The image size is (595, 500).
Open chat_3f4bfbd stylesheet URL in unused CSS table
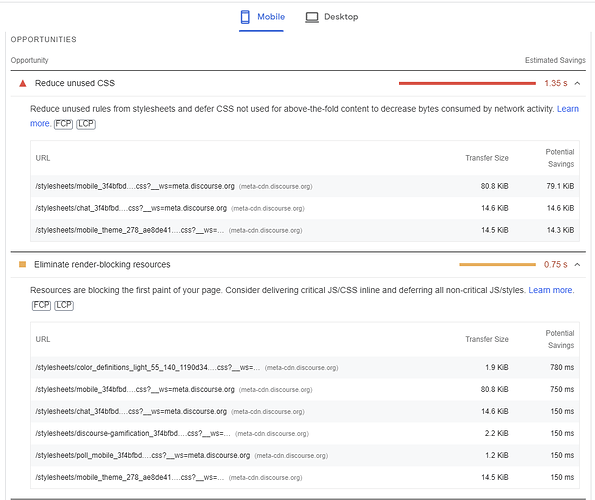[131, 208]
